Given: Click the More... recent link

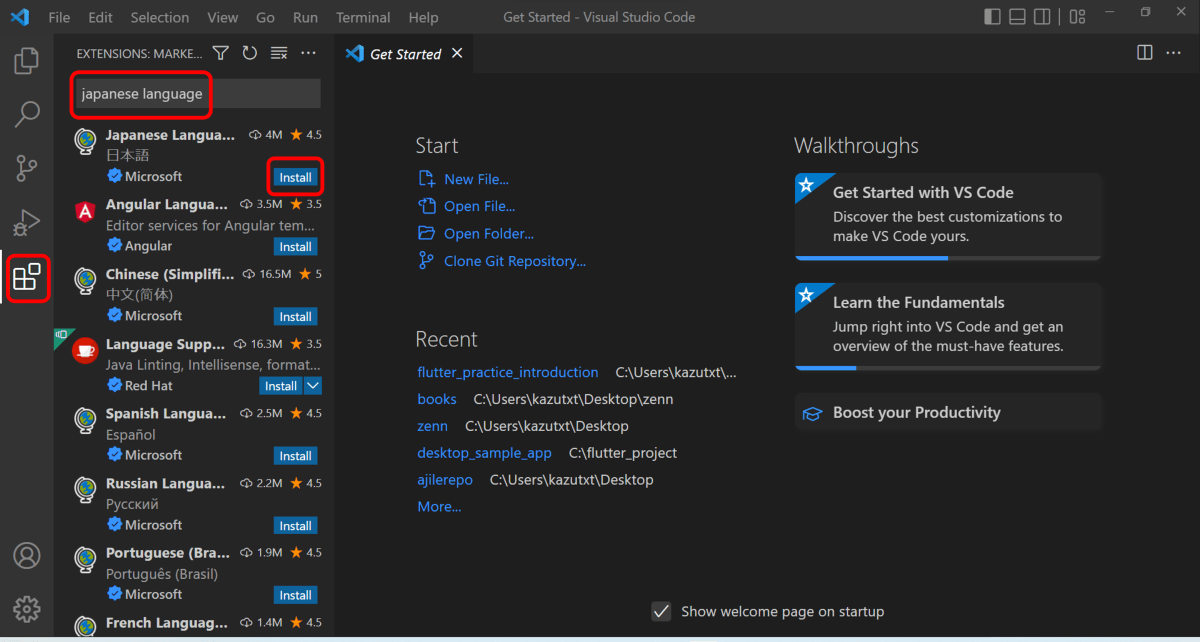Looking at the screenshot, I should click(x=439, y=507).
